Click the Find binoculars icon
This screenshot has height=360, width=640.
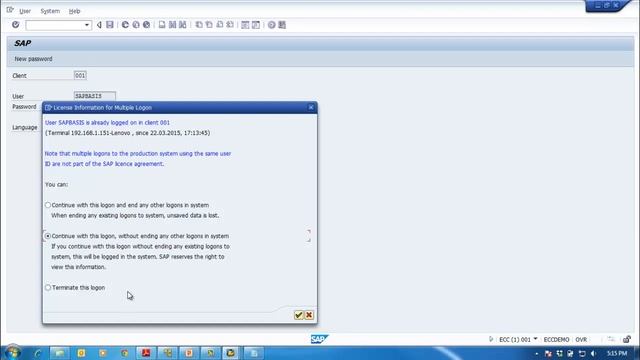[173, 25]
